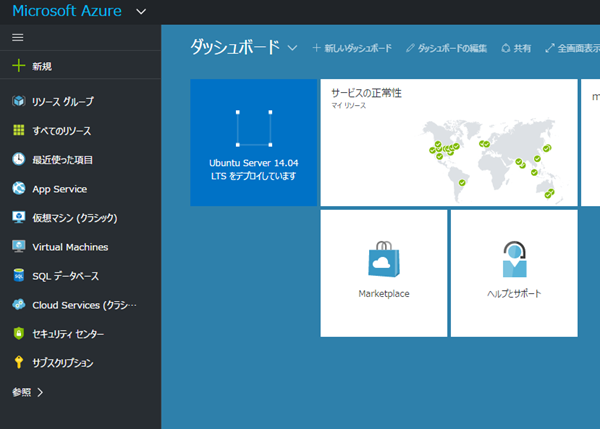600x429 pixels.
Task: Open the ヘルプとサポート tile
Action: [514, 273]
